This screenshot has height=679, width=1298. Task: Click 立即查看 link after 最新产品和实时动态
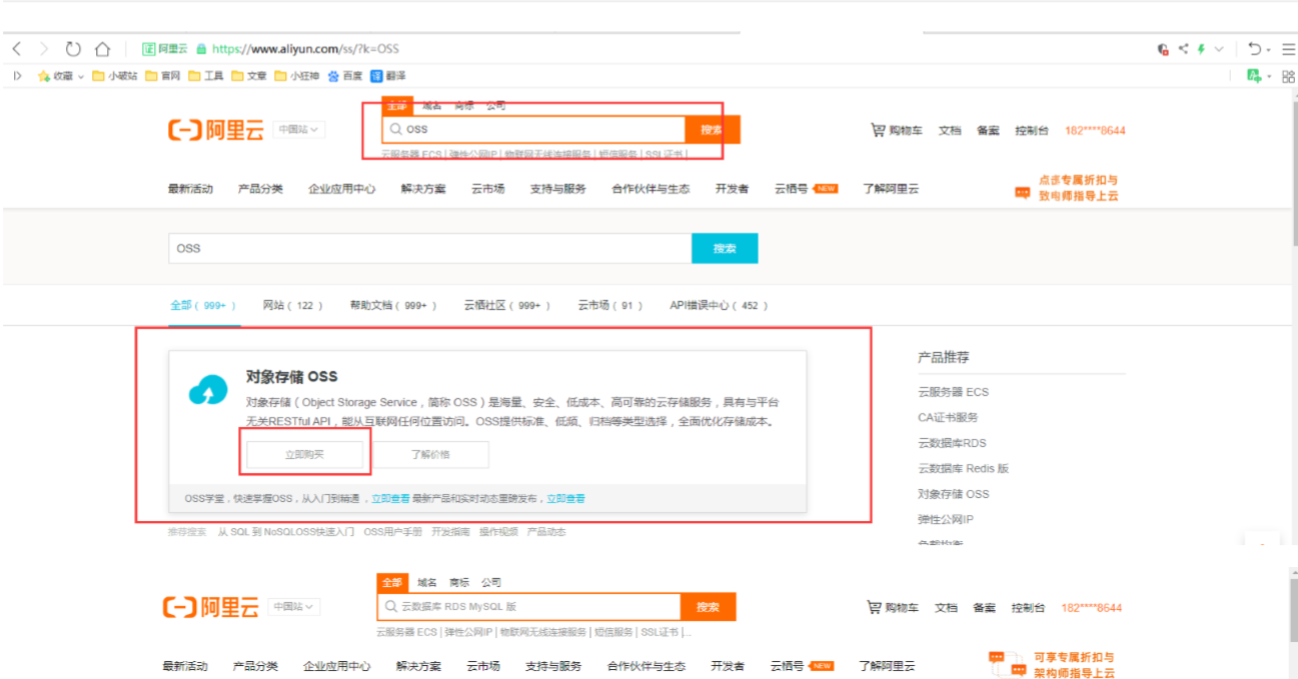[566, 498]
